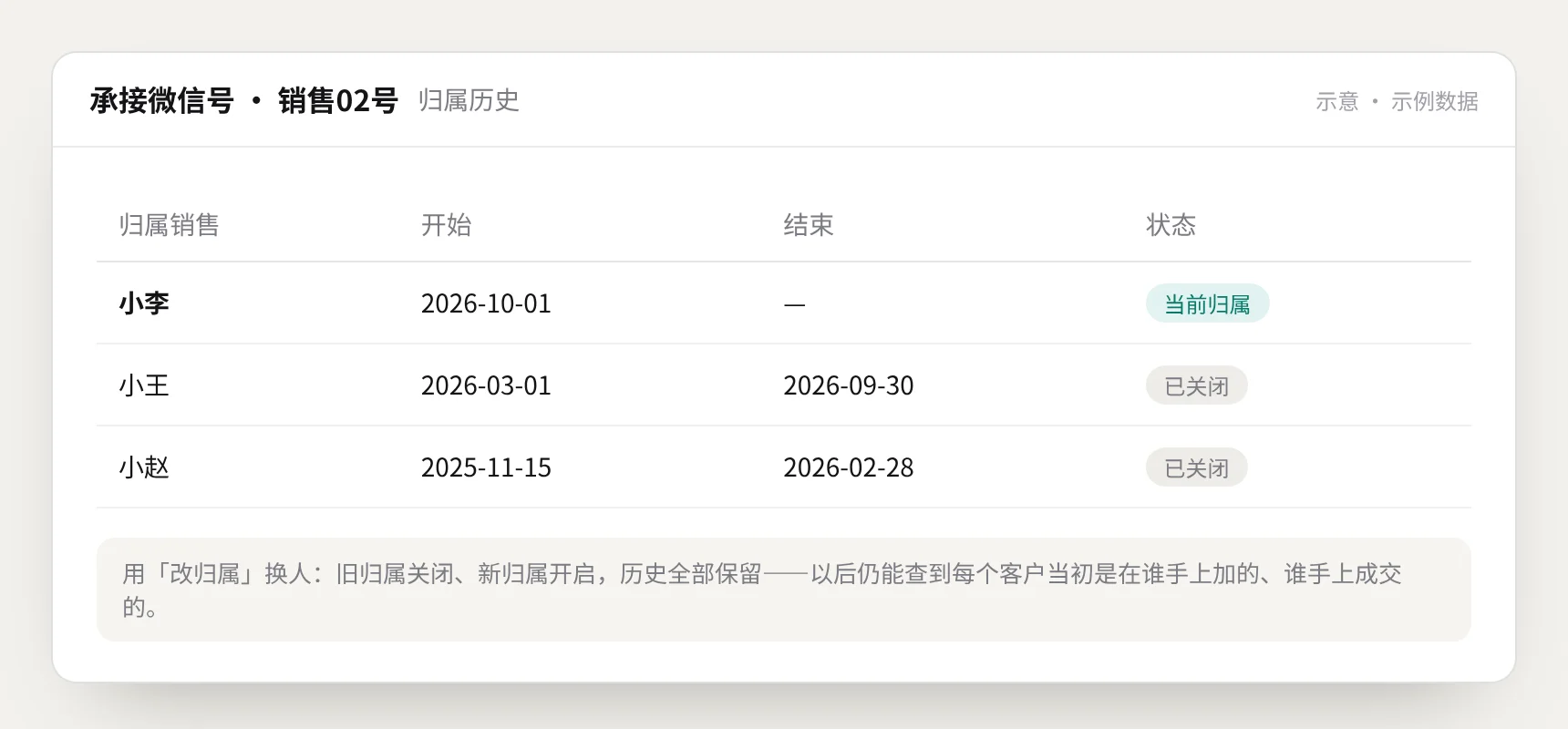Select the 小李 salesperson name

point(144,303)
